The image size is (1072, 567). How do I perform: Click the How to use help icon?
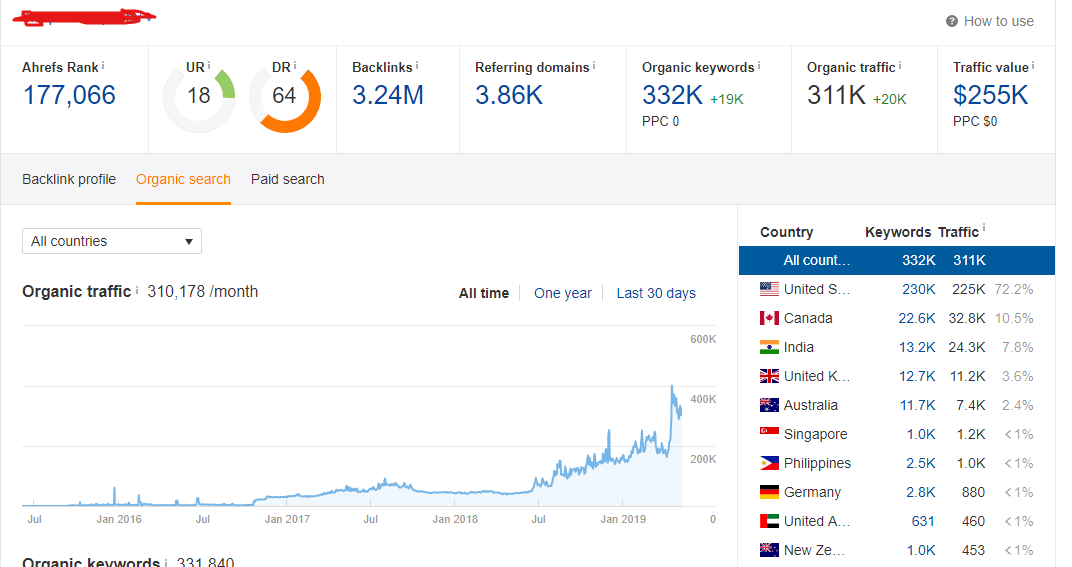952,21
